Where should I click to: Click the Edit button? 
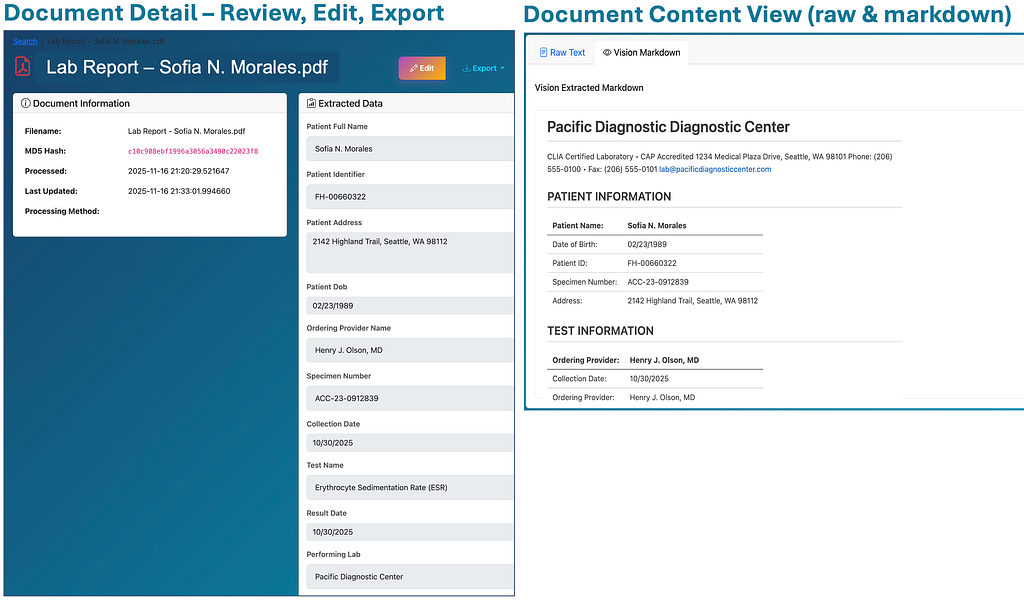422,68
